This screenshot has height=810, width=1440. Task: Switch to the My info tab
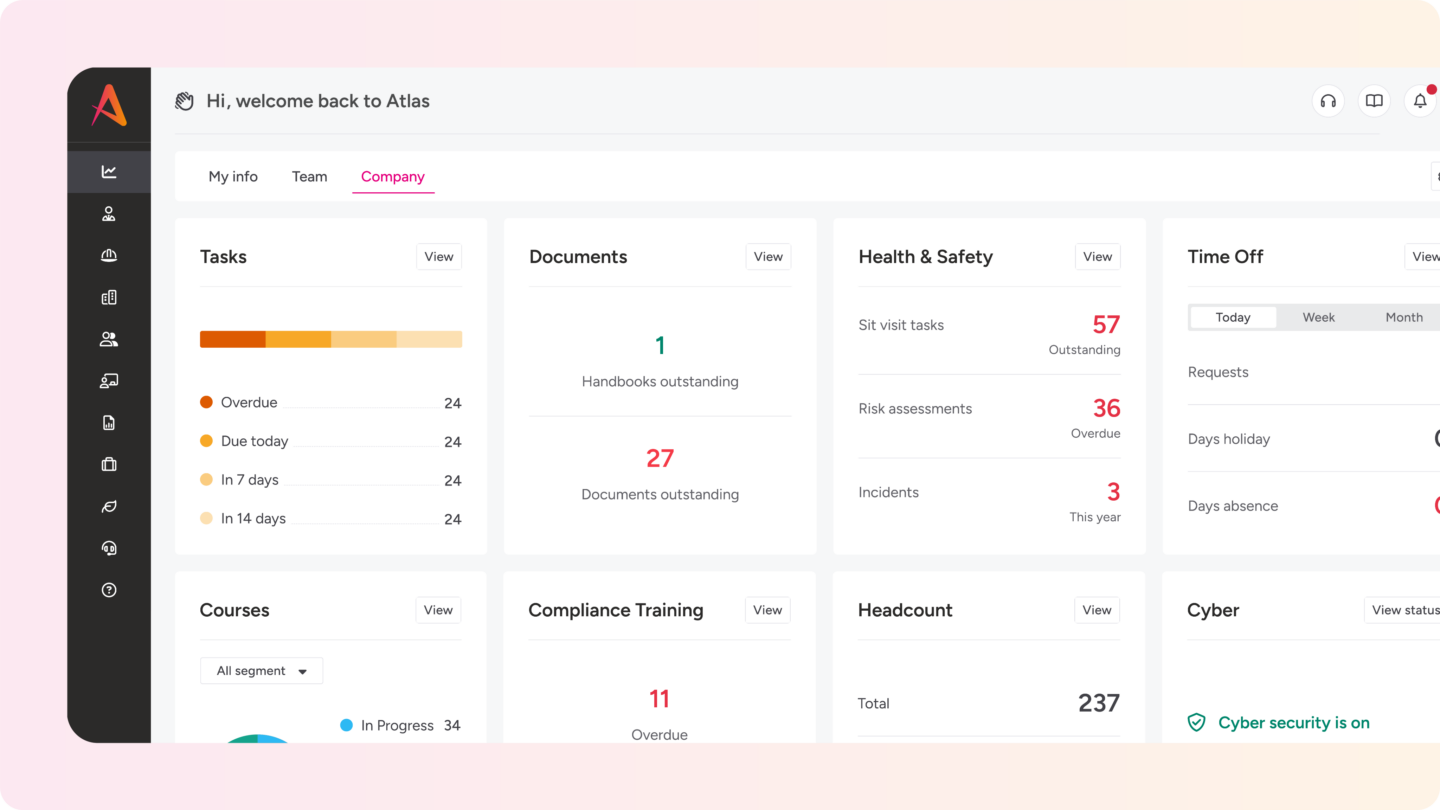point(233,177)
